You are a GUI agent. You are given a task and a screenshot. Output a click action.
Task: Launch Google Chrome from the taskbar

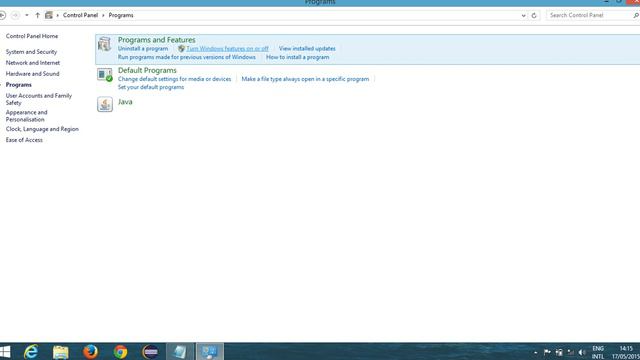coord(120,351)
